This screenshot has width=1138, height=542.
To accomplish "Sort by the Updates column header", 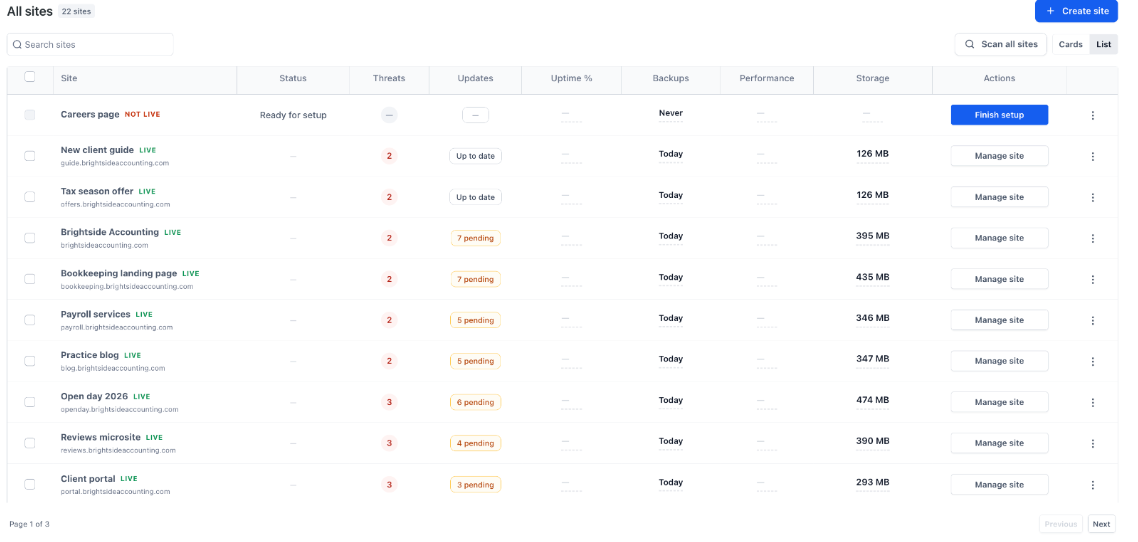I will click(475, 78).
